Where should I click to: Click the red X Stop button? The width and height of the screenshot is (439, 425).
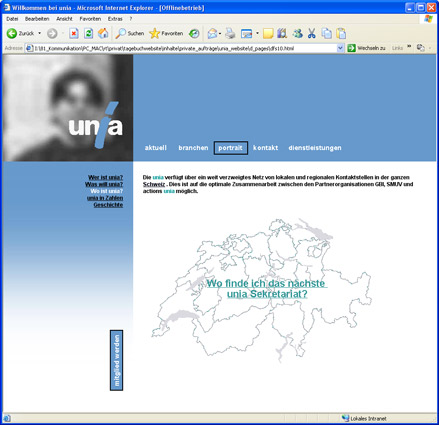pos(74,33)
